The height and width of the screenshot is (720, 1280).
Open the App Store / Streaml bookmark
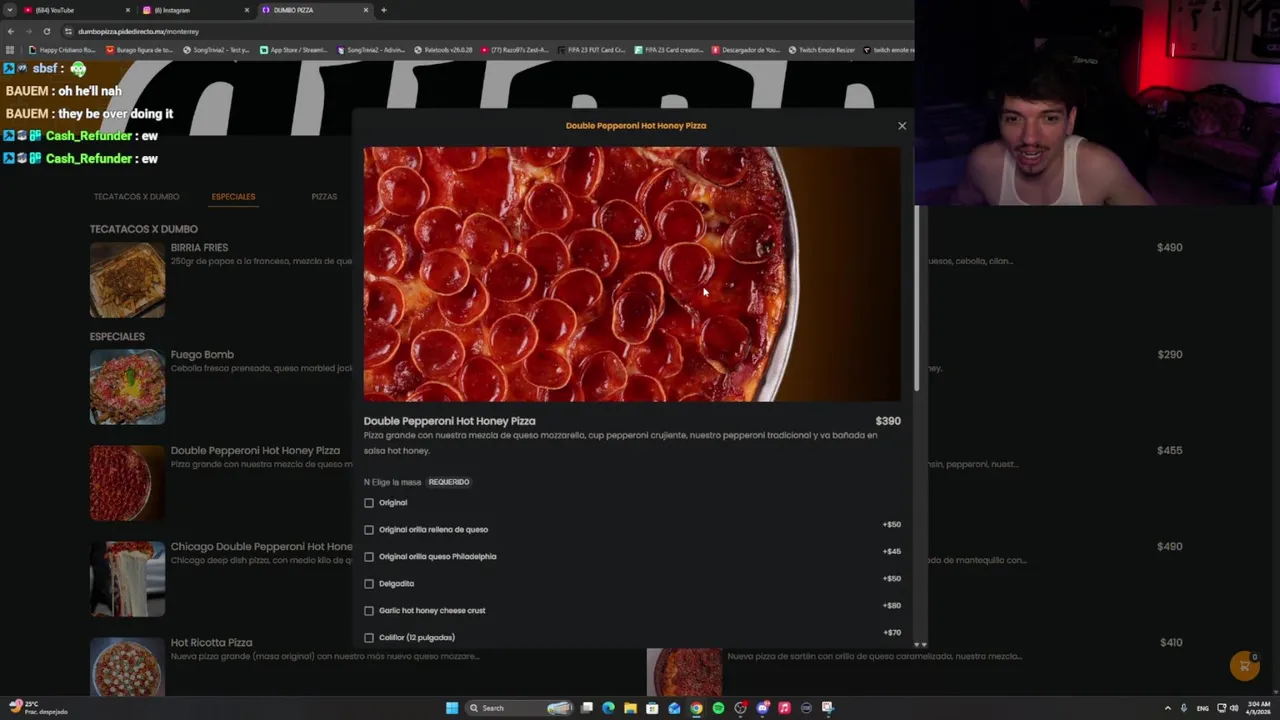pyautogui.click(x=294, y=50)
